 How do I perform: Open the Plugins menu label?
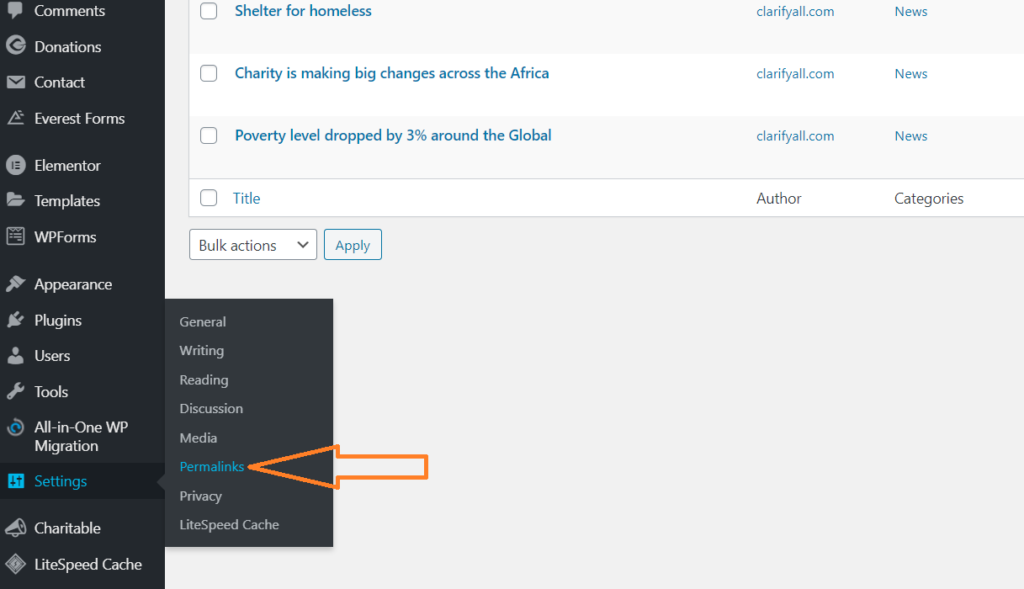tap(57, 321)
